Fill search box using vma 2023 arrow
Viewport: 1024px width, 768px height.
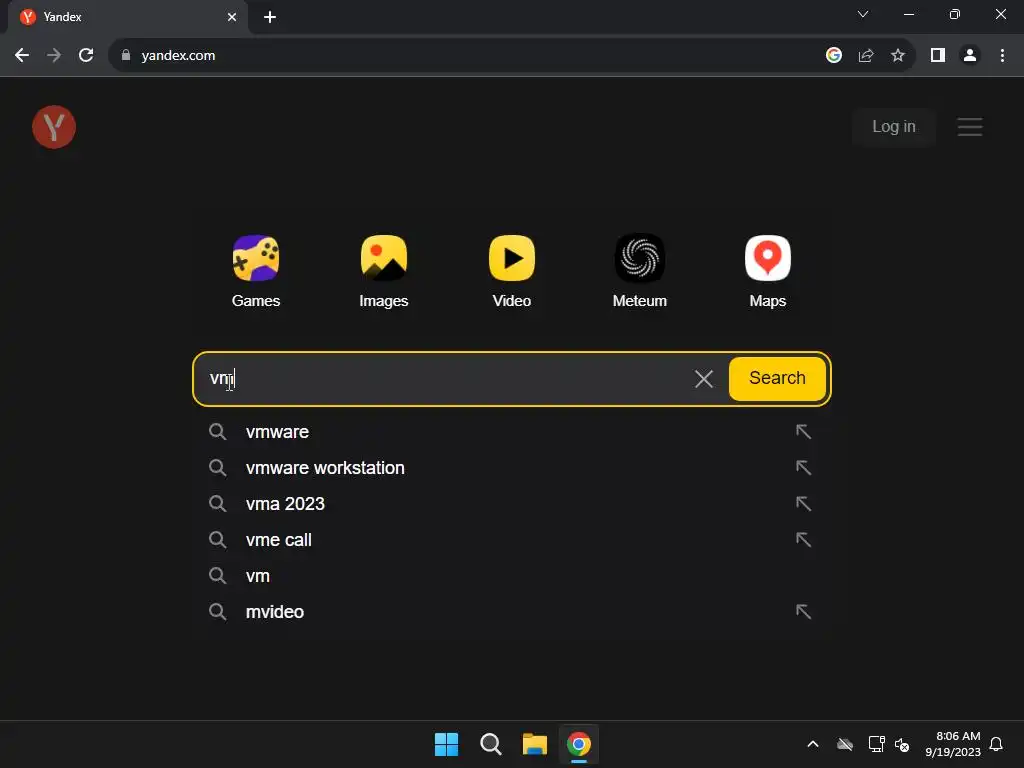(x=803, y=504)
